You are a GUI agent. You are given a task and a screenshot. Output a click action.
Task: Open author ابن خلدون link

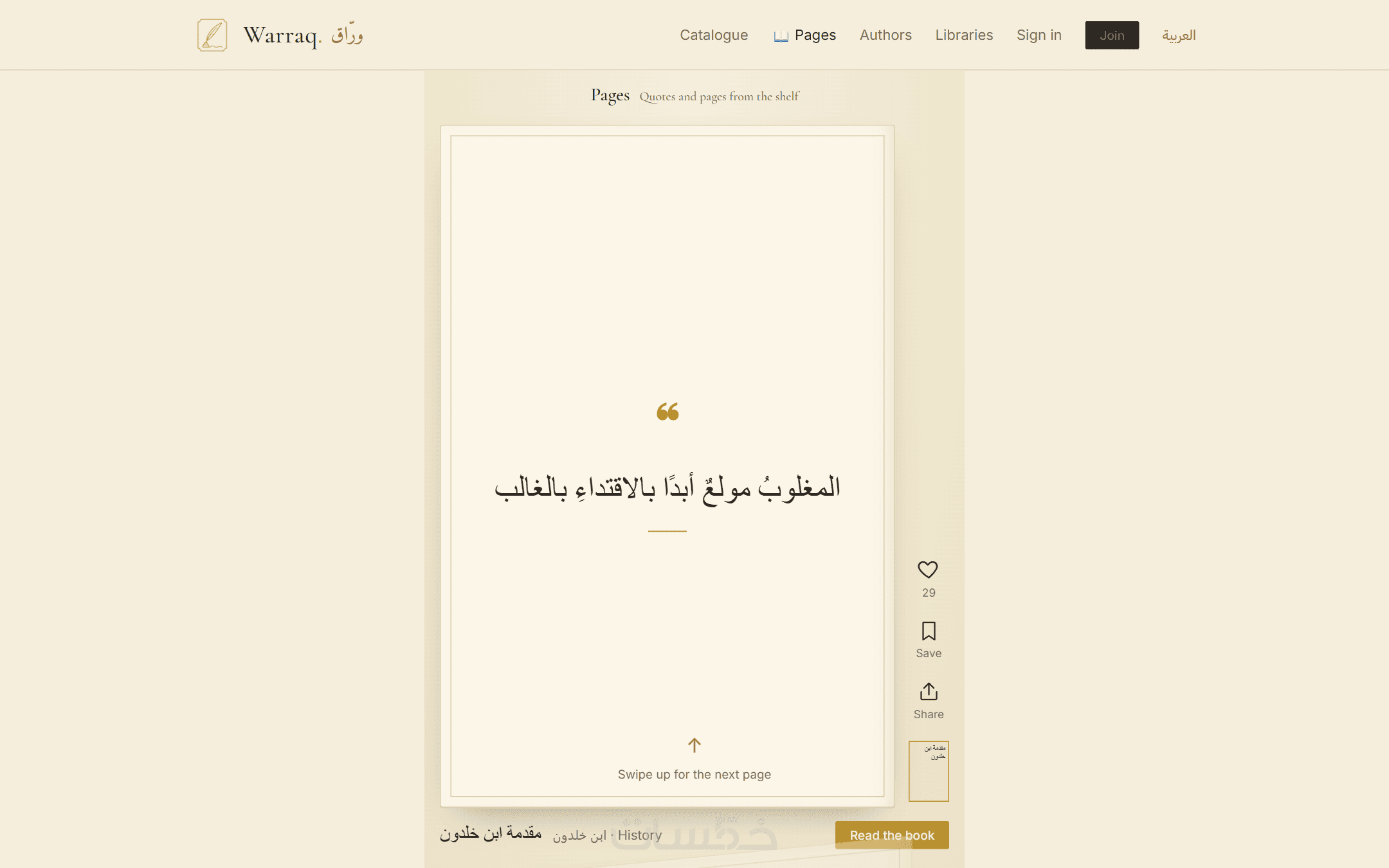[x=579, y=835]
